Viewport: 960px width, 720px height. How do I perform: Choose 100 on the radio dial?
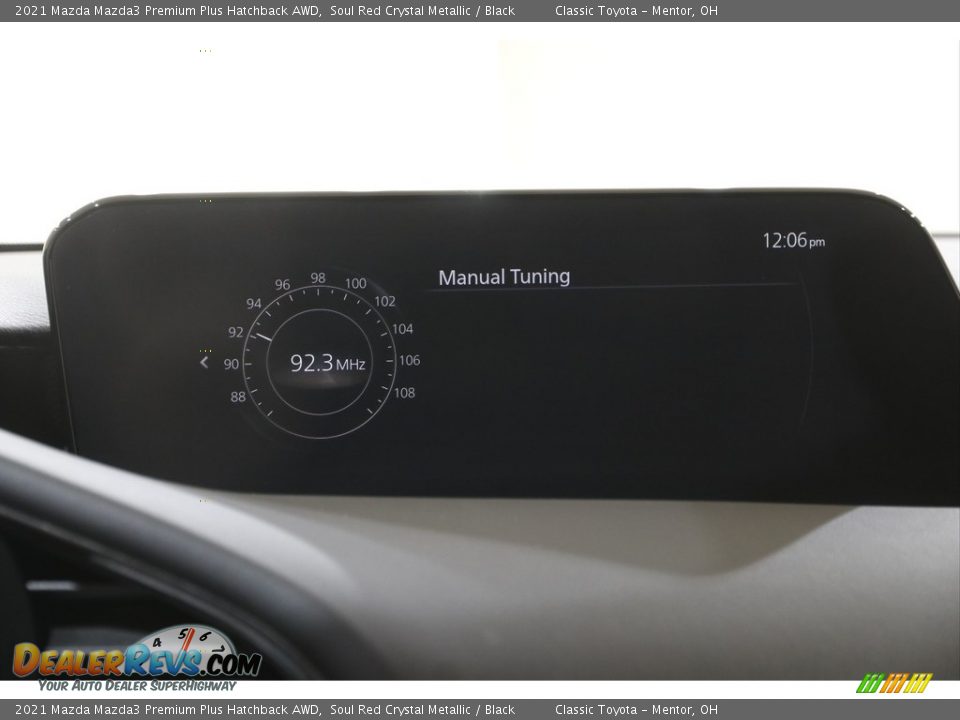tap(355, 283)
